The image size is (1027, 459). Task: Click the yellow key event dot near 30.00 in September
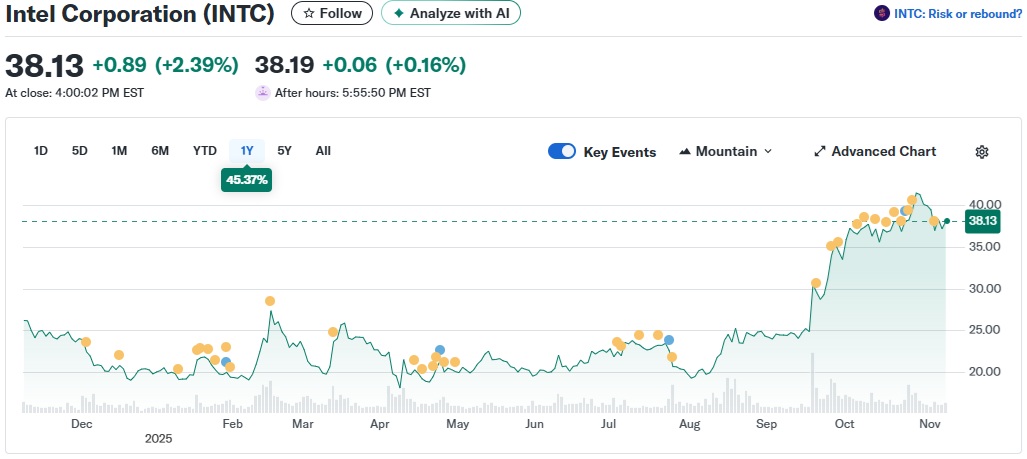[816, 283]
